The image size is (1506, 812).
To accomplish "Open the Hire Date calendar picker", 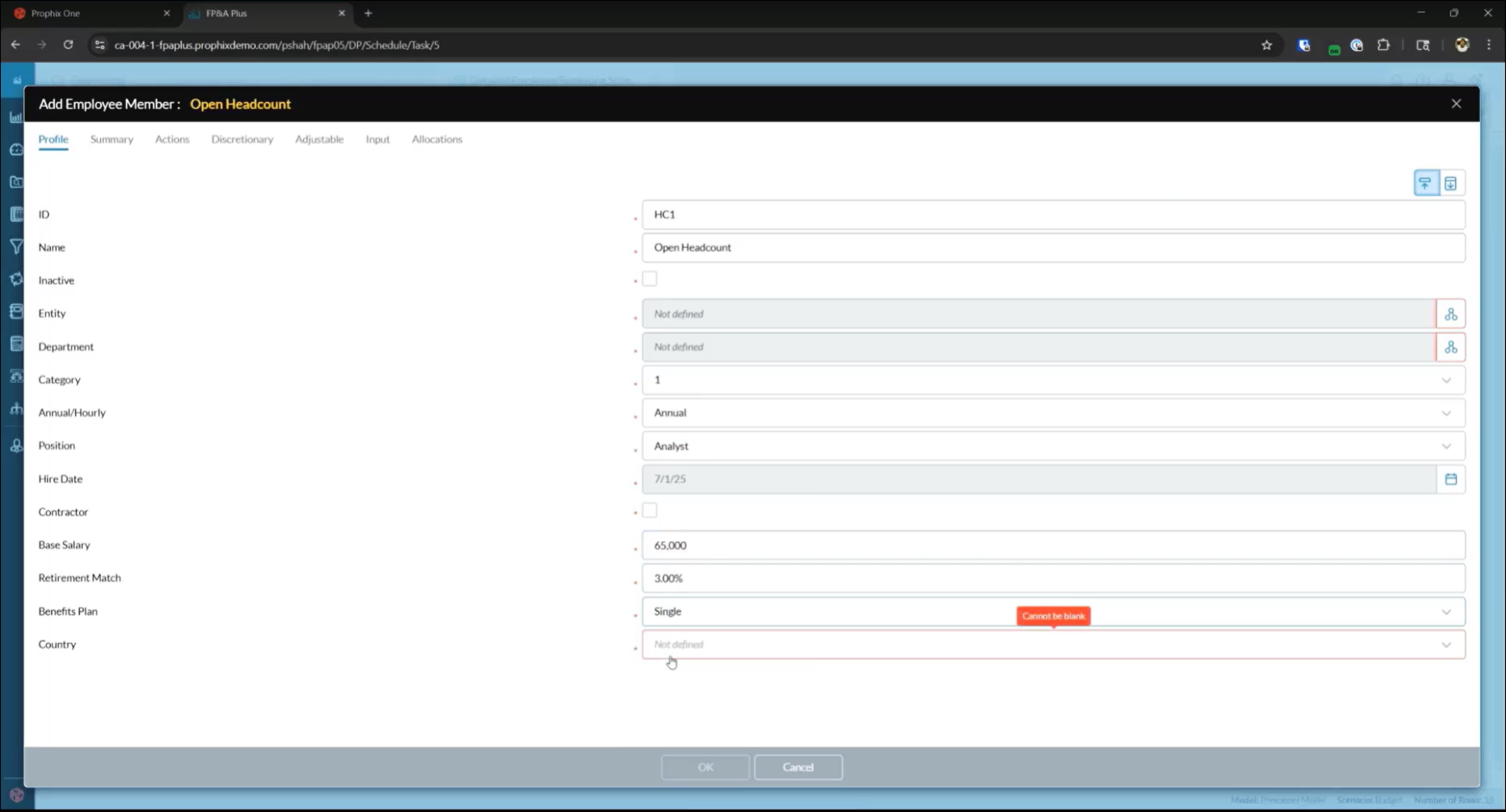I will (x=1450, y=479).
